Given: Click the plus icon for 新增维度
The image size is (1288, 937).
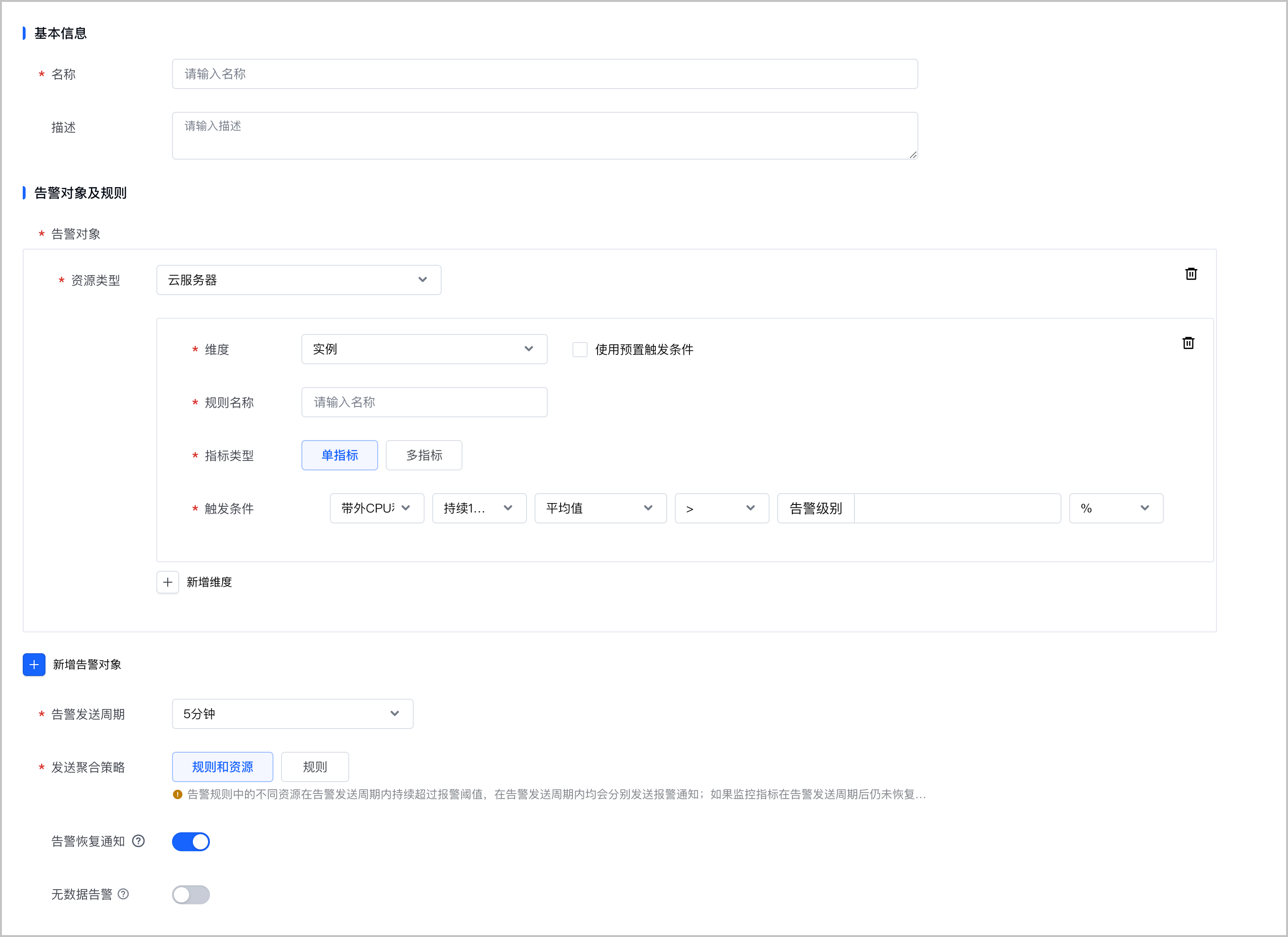Looking at the screenshot, I should tap(168, 582).
